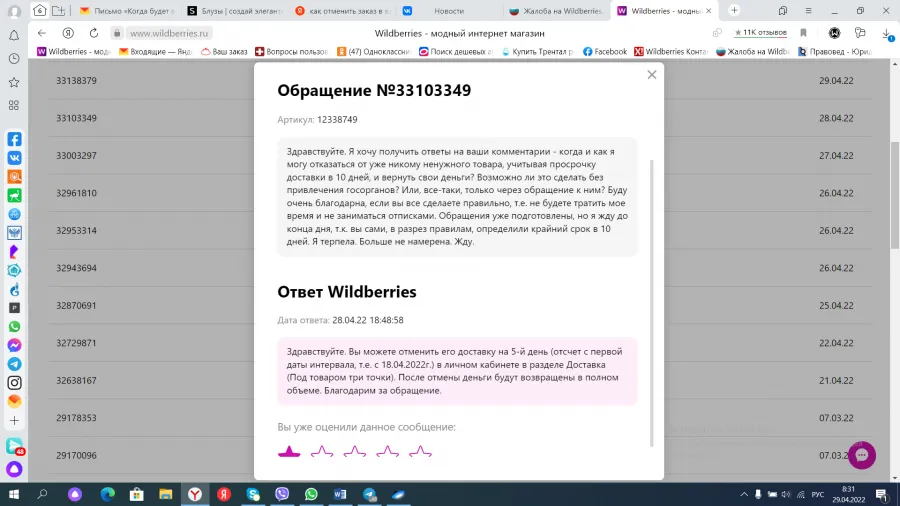
Task: Open Facebook bookmark in bookmarks bar
Action: 605,52
